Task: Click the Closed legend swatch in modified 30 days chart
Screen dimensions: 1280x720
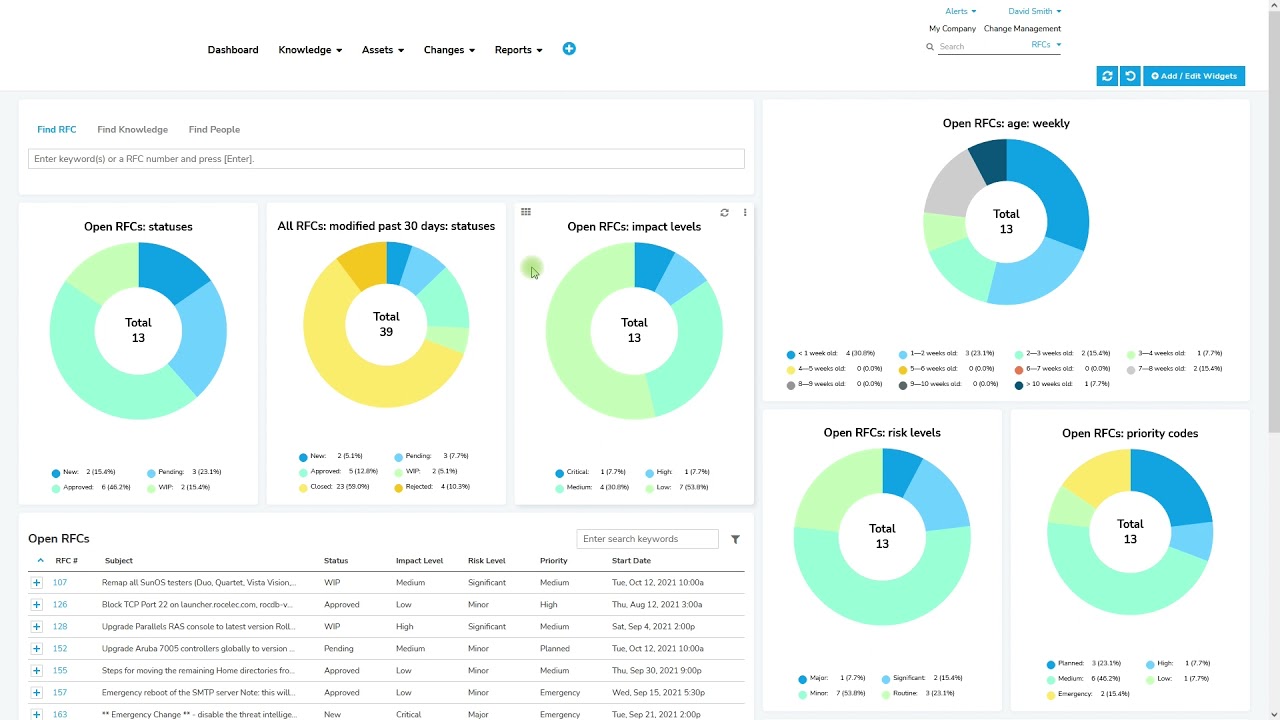Action: click(x=303, y=488)
